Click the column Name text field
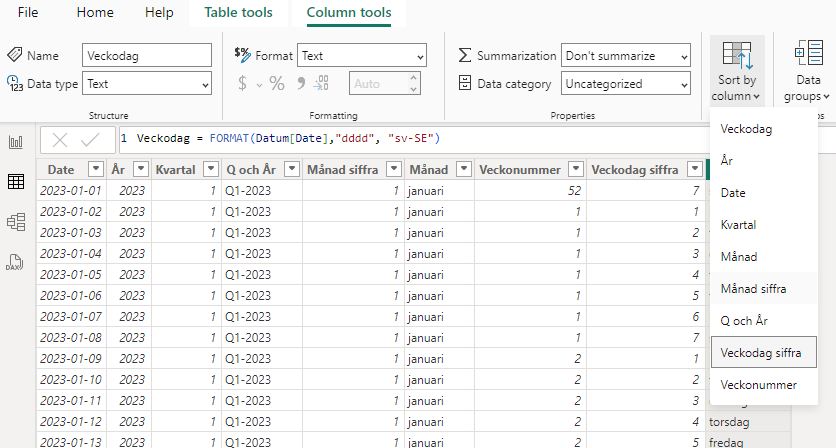This screenshot has height=448, width=836. pos(147,56)
